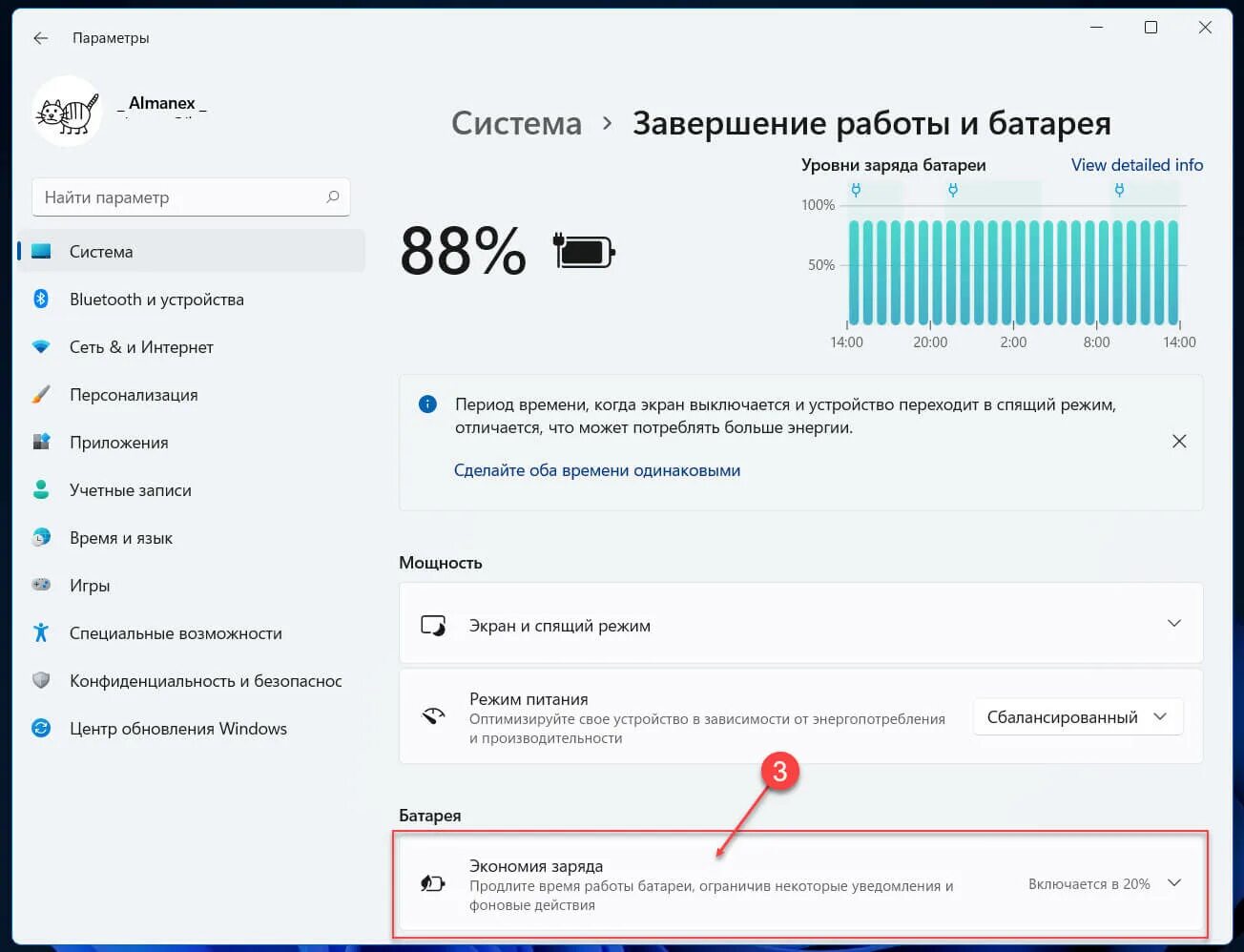Click the Учетные записи person icon
Screen dimensions: 1244x952
tap(41, 490)
